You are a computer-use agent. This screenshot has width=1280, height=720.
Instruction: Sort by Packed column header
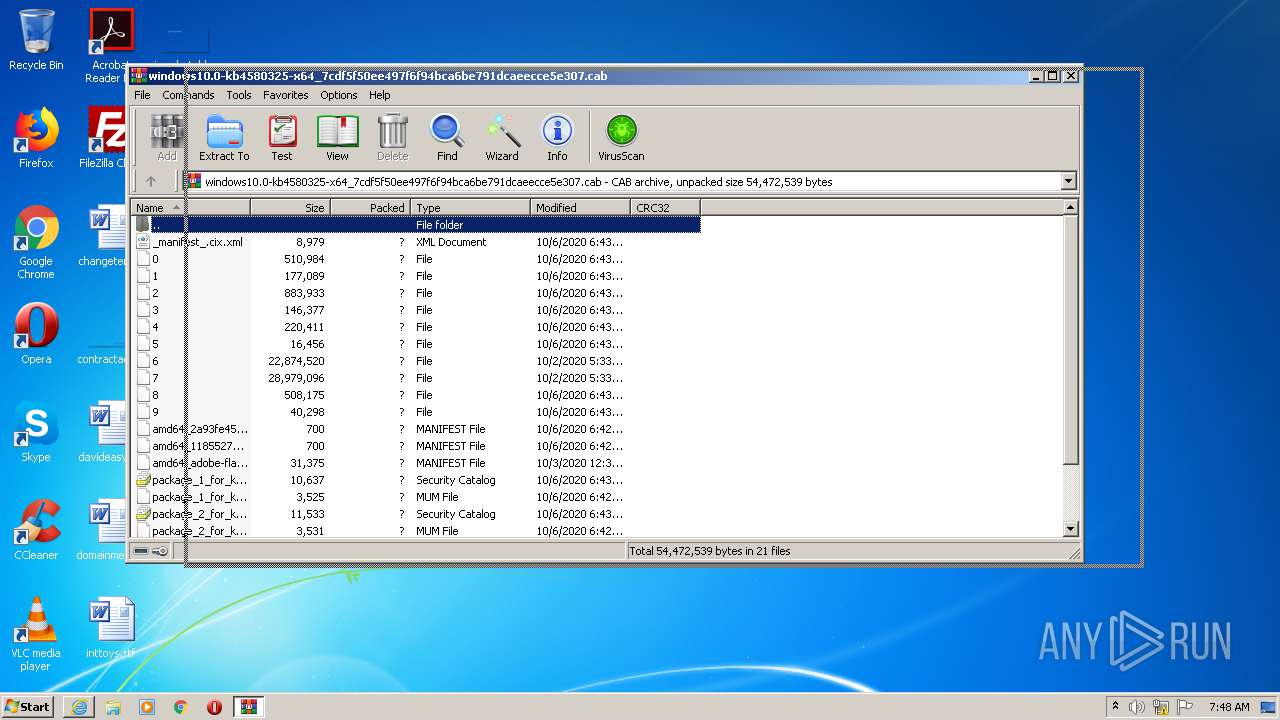[x=370, y=207]
